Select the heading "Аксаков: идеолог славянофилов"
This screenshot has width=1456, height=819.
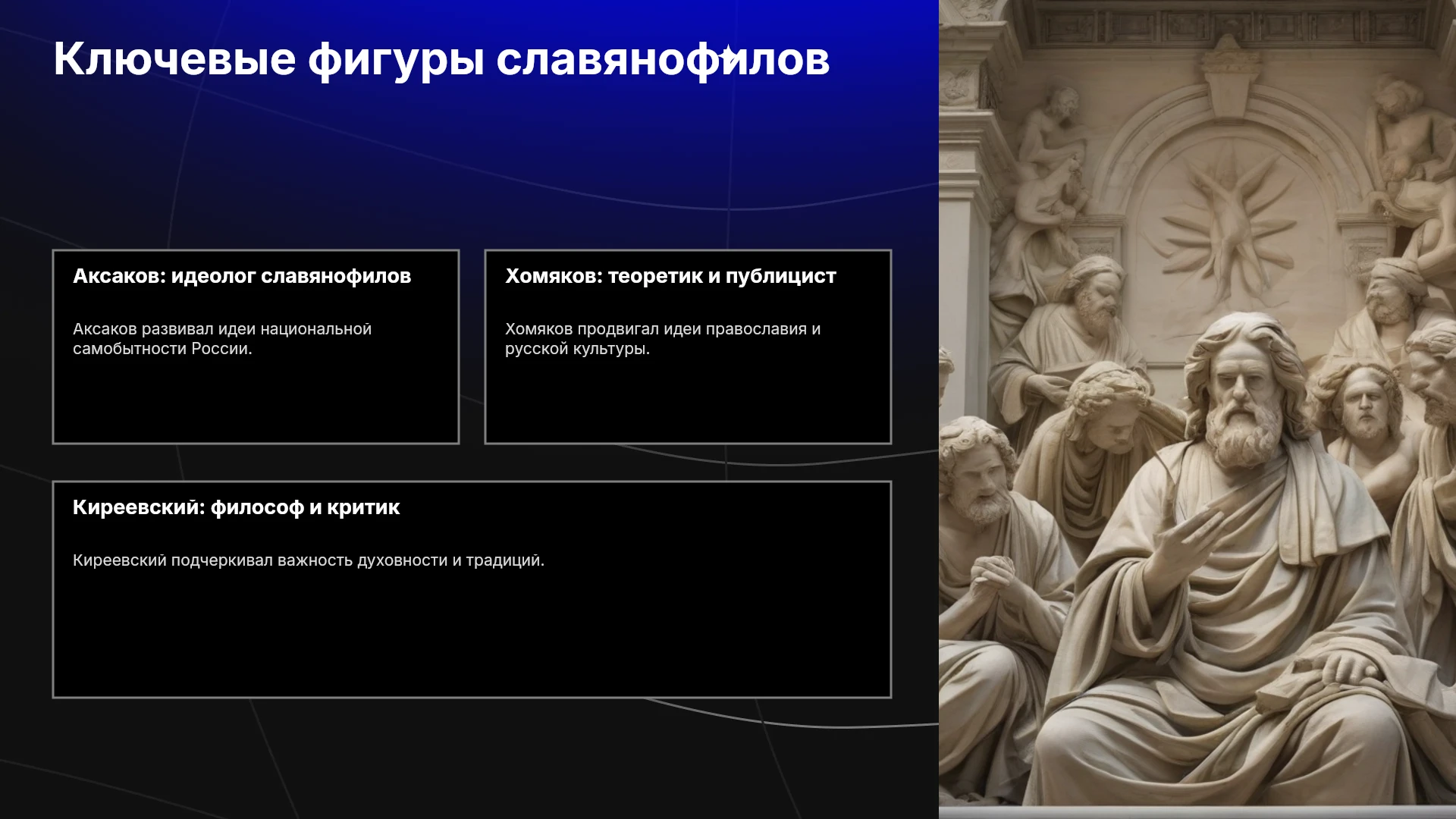click(242, 276)
